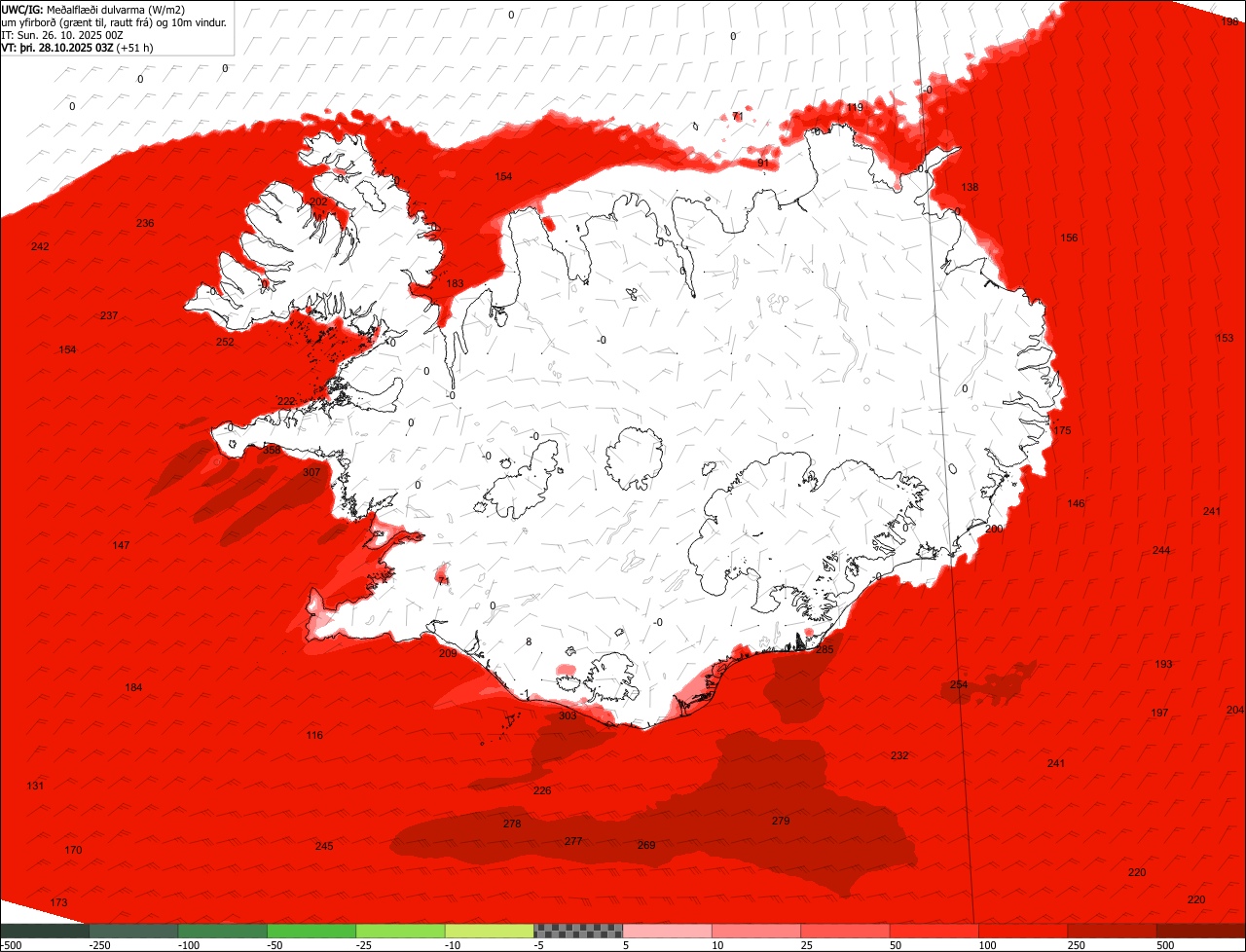Click the '250' legend label
The width and height of the screenshot is (1246, 952).
tap(1075, 945)
